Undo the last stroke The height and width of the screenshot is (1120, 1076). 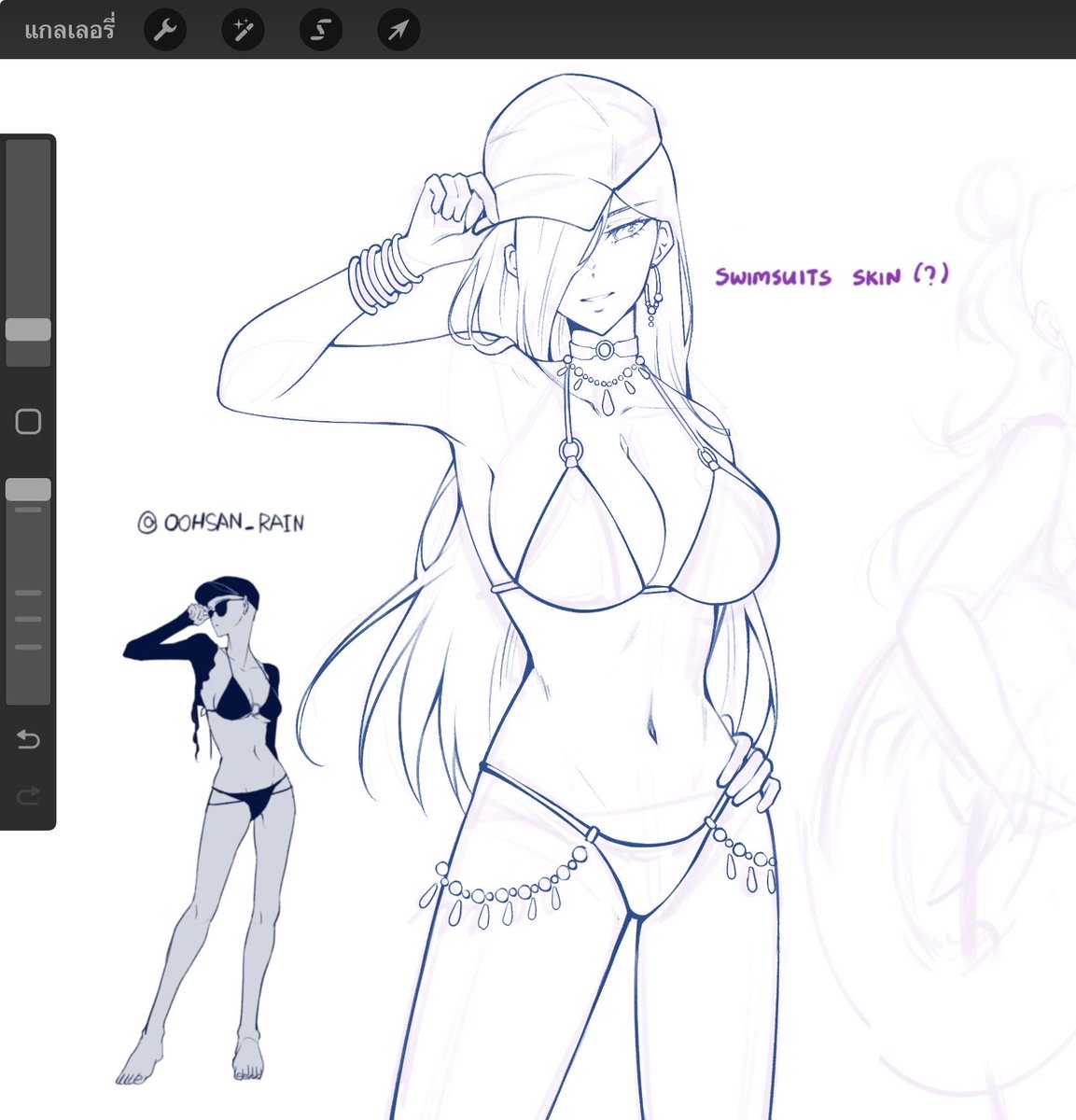coord(28,740)
